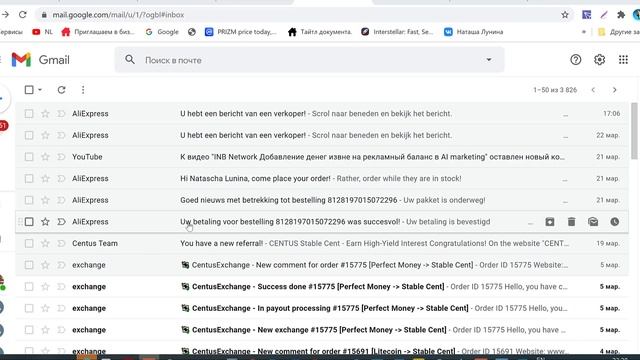This screenshot has height=360, width=640.
Task: Open the 'Тайтл документа' bookmark
Action: [x=320, y=32]
